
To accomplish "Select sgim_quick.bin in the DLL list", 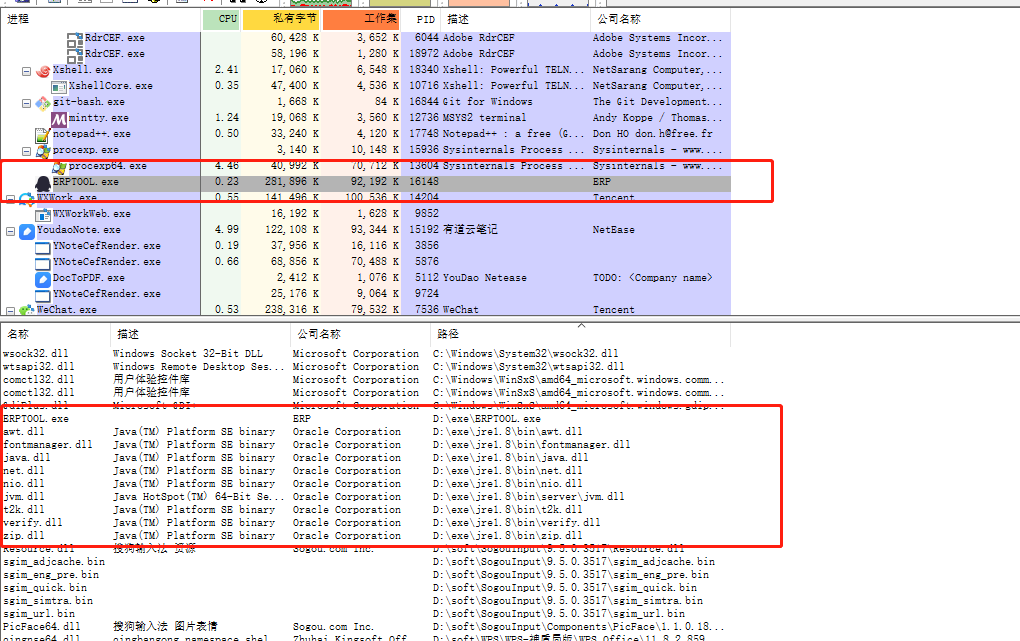I will point(366,588).
